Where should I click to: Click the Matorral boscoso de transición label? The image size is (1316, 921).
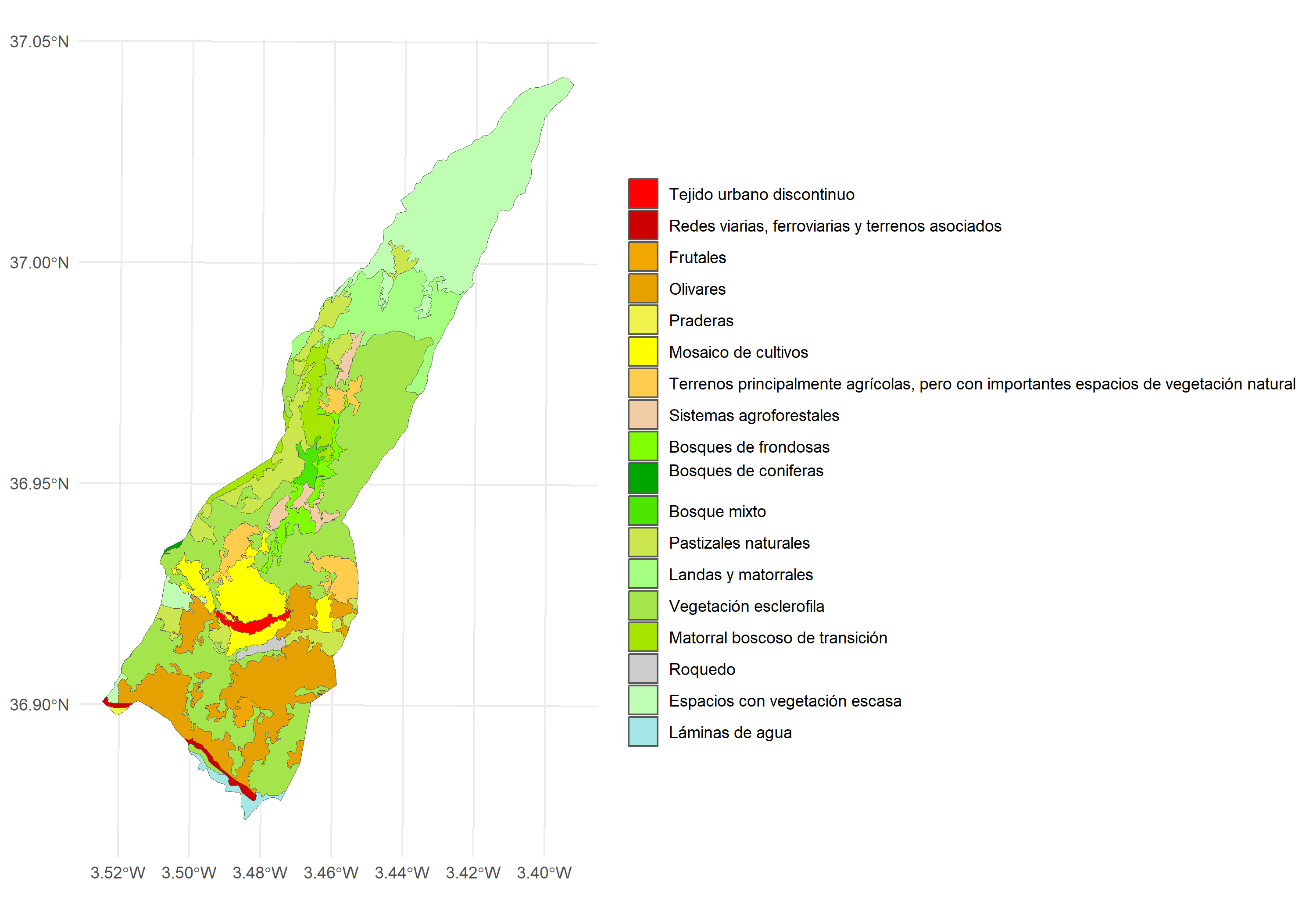[x=778, y=637]
